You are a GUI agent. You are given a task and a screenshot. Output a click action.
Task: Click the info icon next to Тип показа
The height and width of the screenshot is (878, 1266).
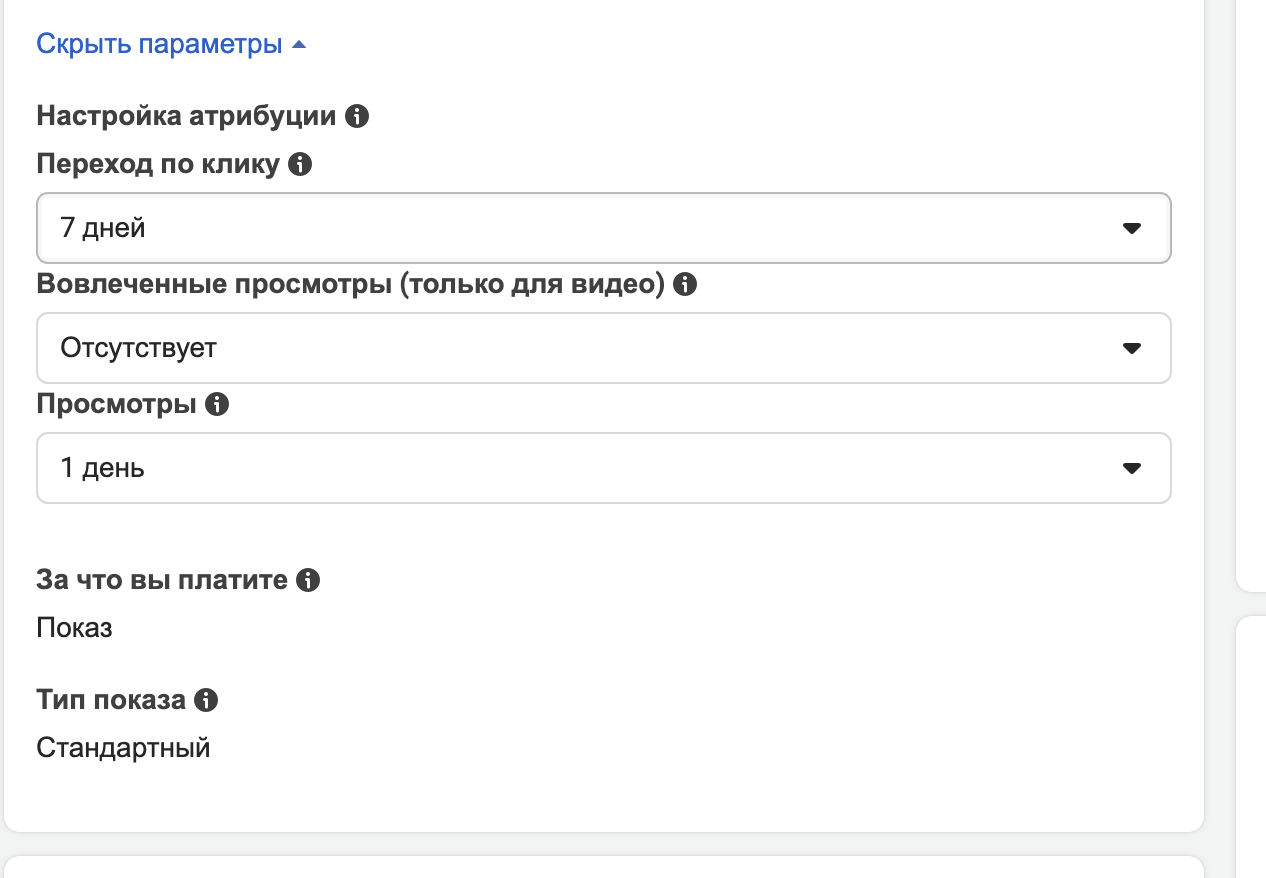click(x=206, y=700)
